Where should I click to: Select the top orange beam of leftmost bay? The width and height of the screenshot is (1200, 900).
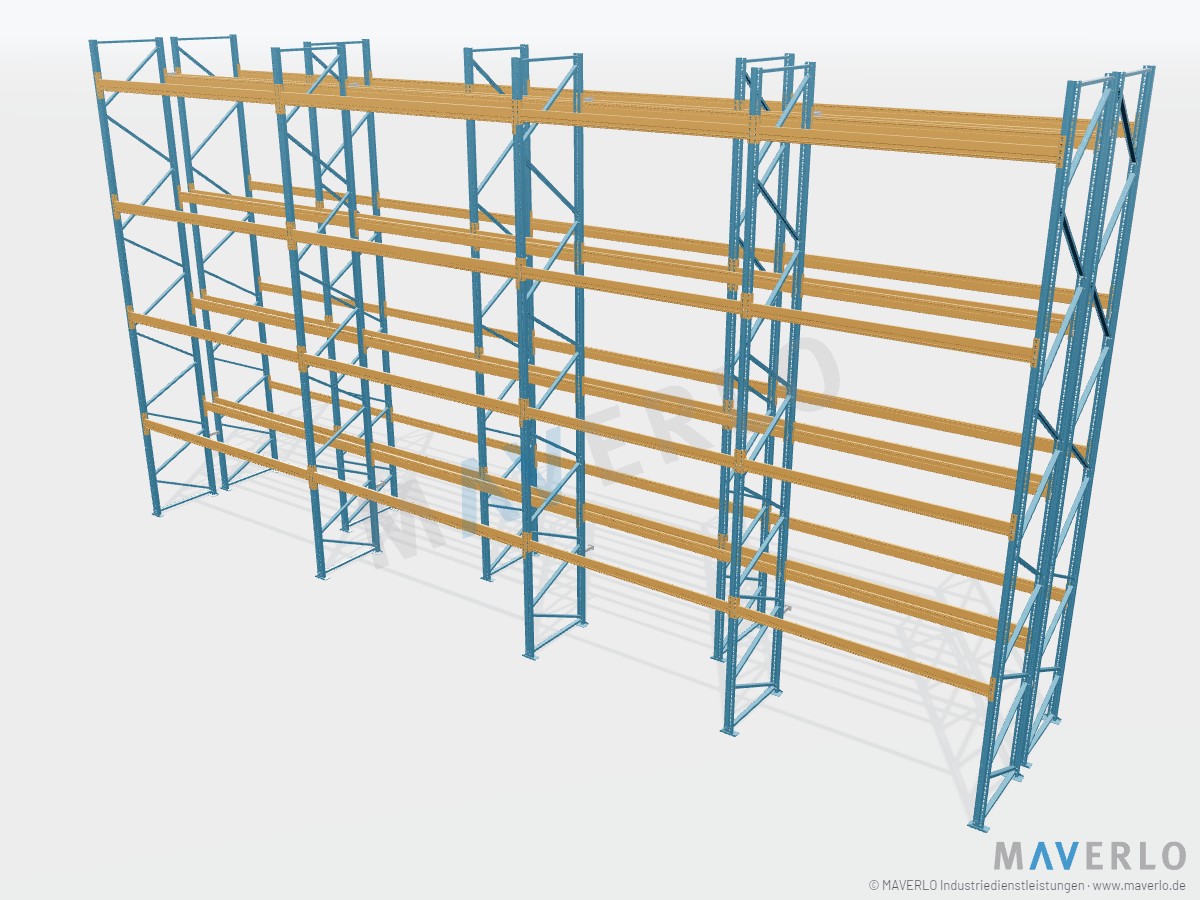coord(188,91)
